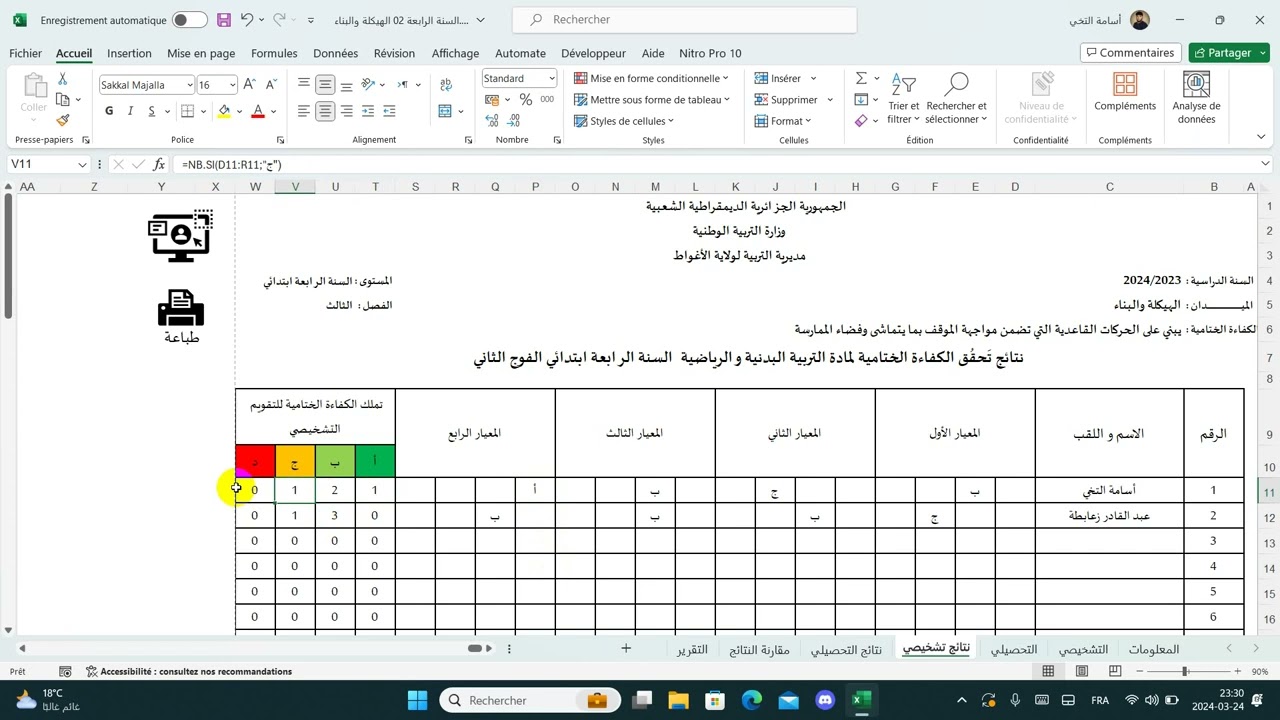Click the Rechercher search box in title bar

click(684, 20)
